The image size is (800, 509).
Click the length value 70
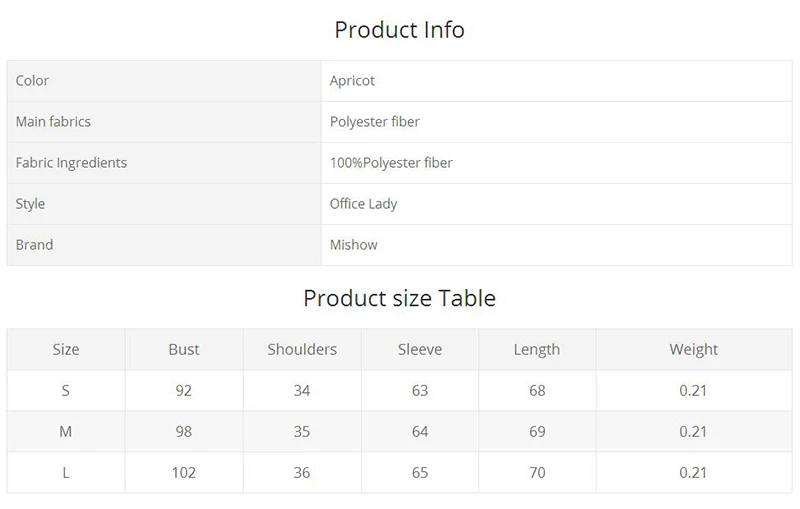537,473
